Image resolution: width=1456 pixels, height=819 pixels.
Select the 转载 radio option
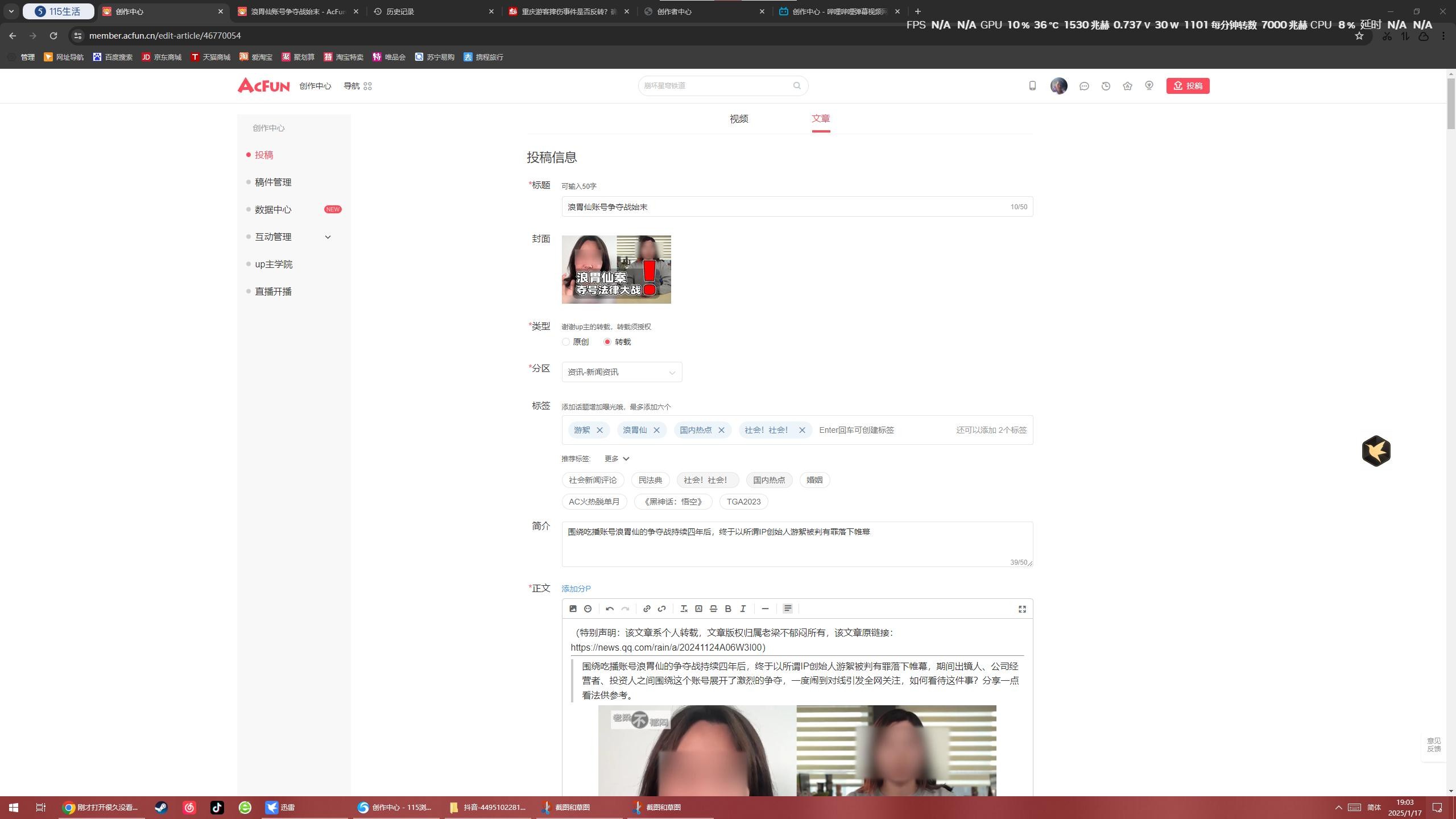[607, 342]
